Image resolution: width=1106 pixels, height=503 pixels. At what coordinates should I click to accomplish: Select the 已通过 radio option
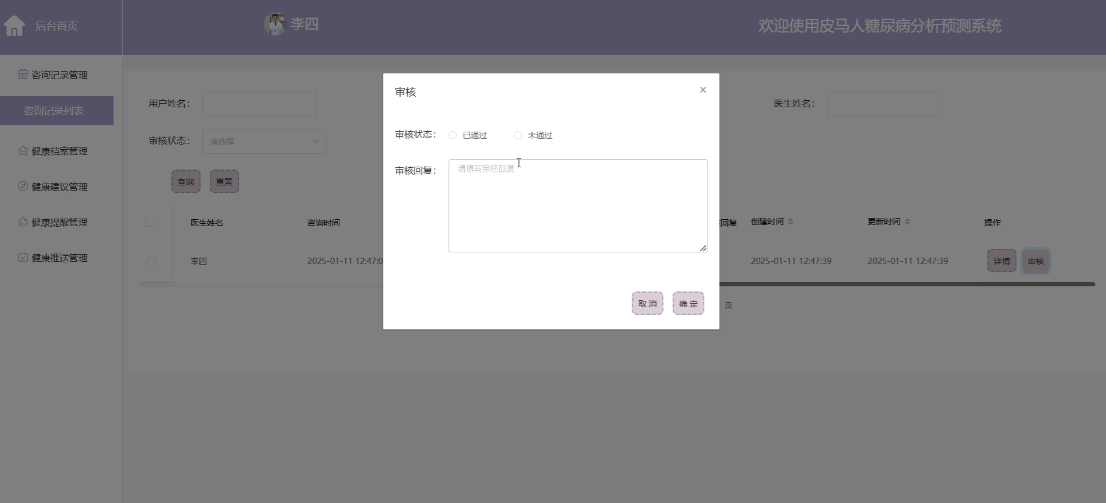tap(453, 135)
